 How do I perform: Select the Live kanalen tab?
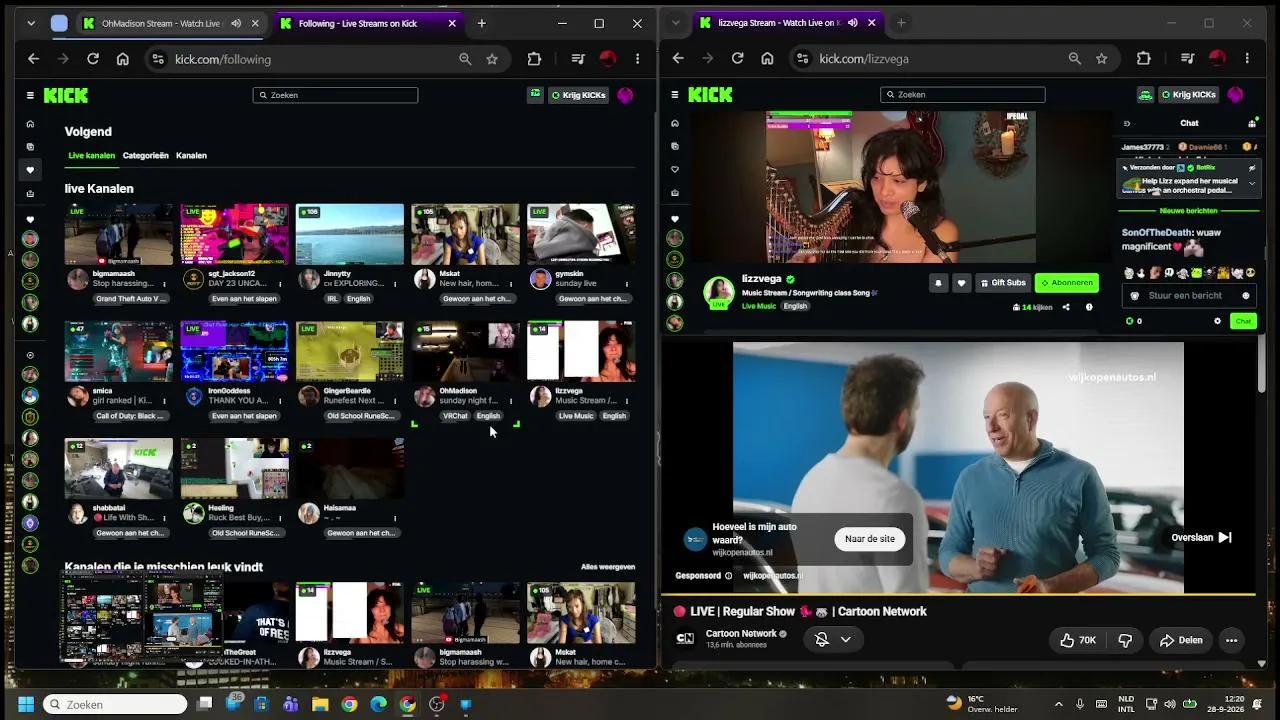point(91,155)
